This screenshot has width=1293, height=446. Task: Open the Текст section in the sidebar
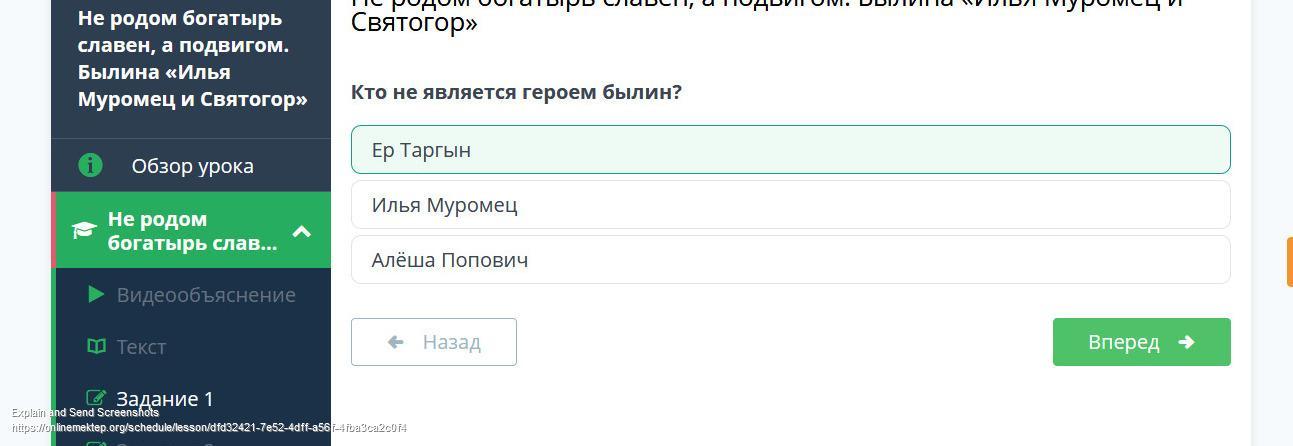coord(141,347)
